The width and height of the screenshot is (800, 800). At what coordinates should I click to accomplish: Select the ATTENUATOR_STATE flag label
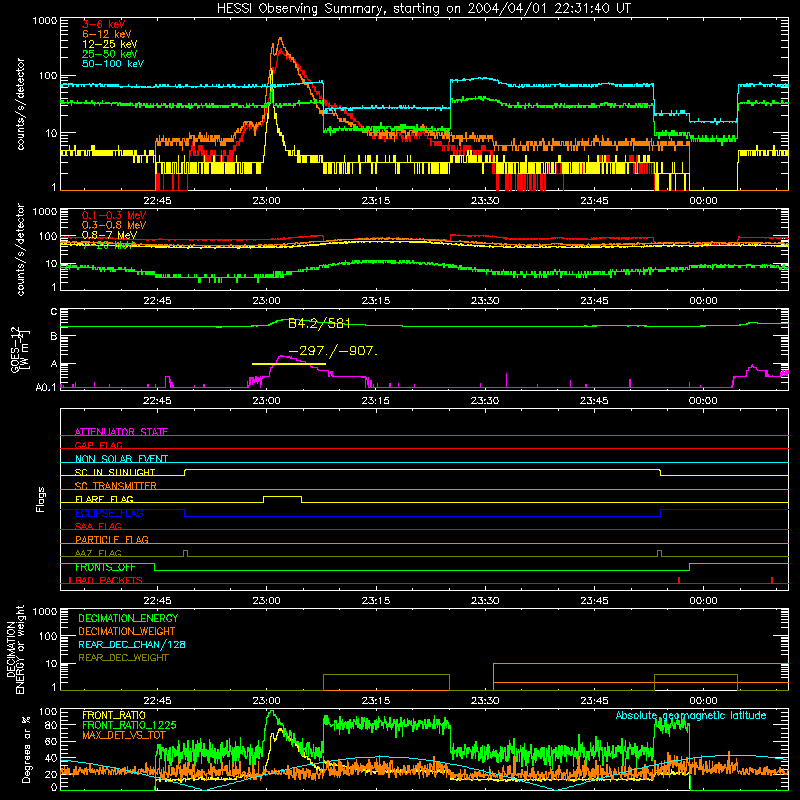[x=121, y=432]
